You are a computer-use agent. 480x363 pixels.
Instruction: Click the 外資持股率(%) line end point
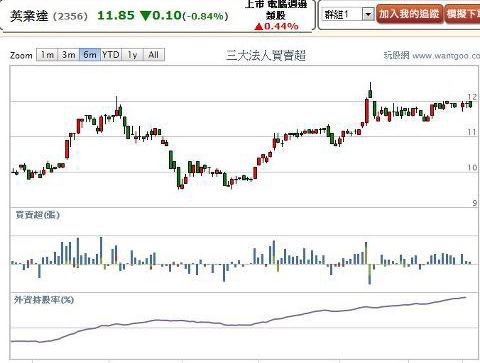[465, 297]
